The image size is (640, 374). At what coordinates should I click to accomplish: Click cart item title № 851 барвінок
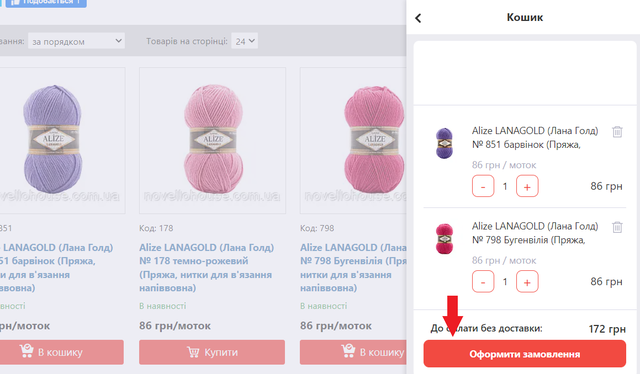[535, 138]
